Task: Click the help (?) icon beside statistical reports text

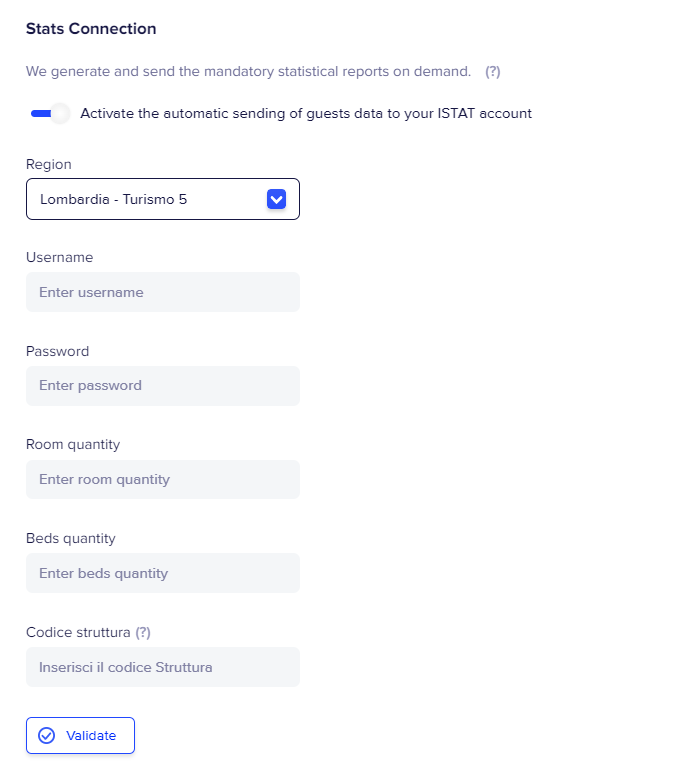Action: pyautogui.click(x=493, y=72)
